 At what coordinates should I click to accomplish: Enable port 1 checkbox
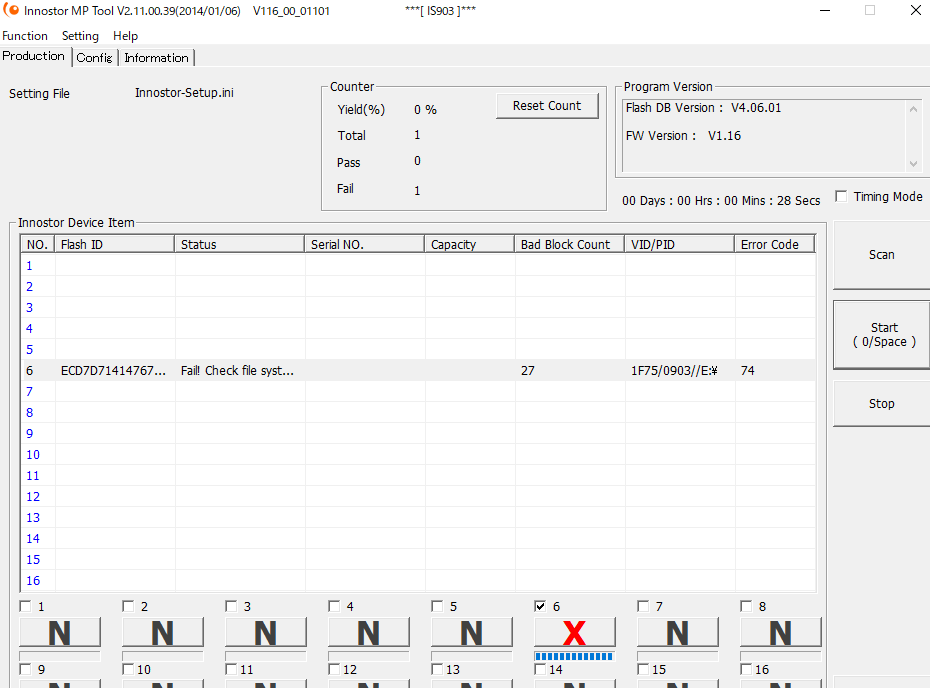[26, 606]
